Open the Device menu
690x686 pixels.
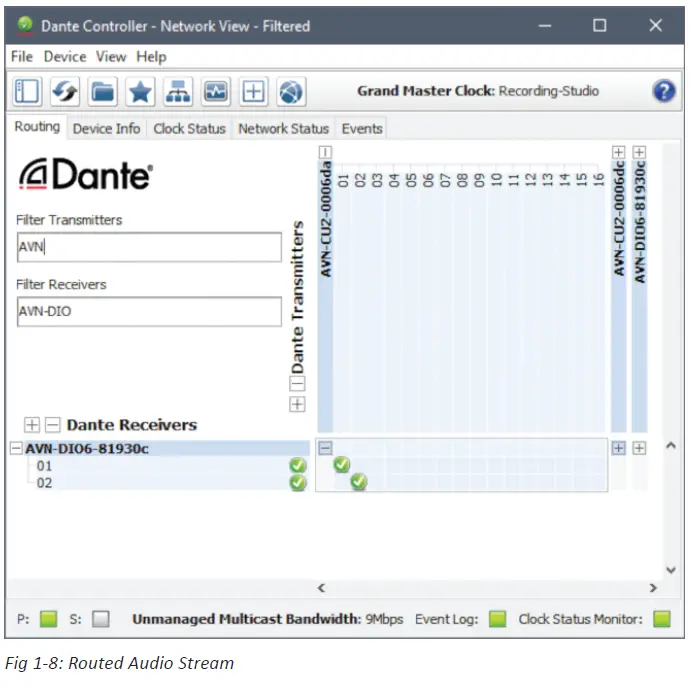(65, 57)
